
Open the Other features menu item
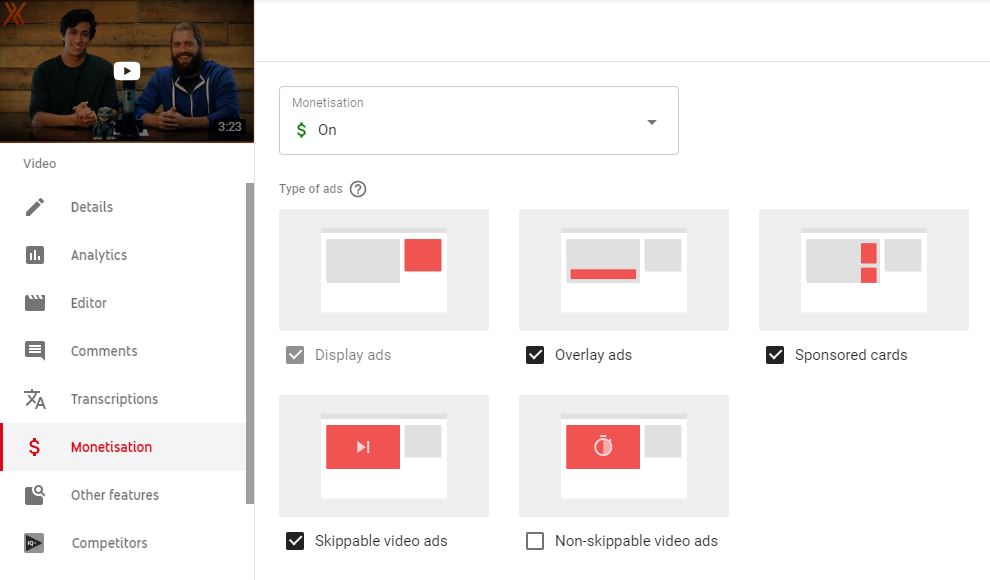tap(123, 495)
